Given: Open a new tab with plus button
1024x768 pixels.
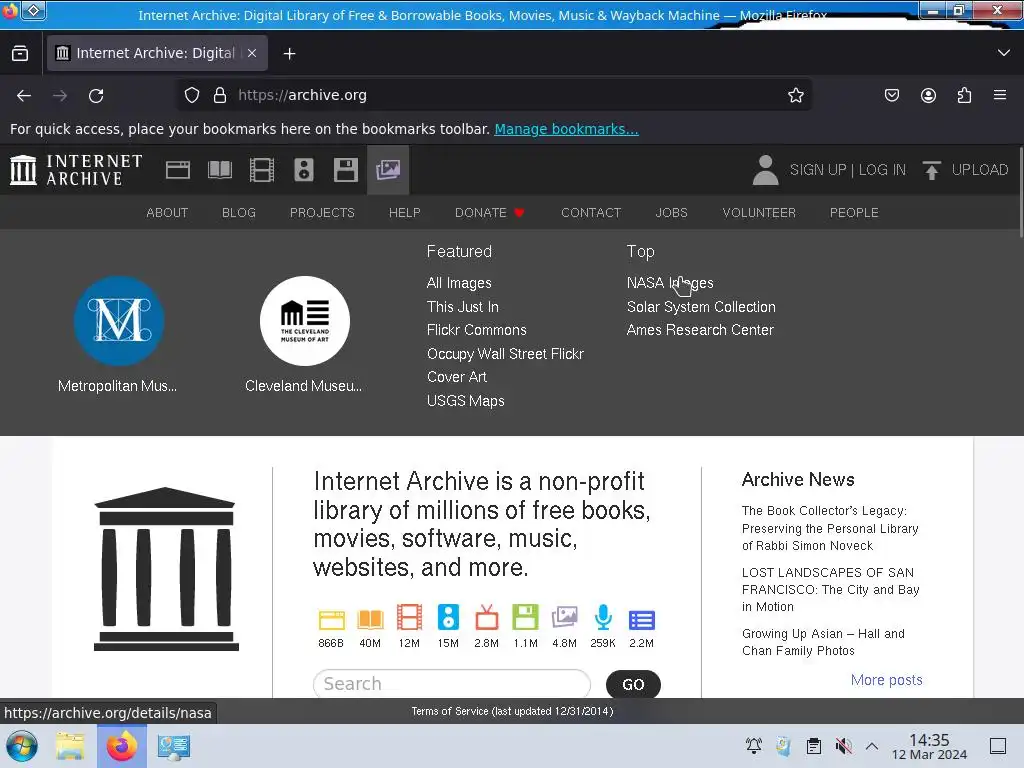Looking at the screenshot, I should 289,54.
